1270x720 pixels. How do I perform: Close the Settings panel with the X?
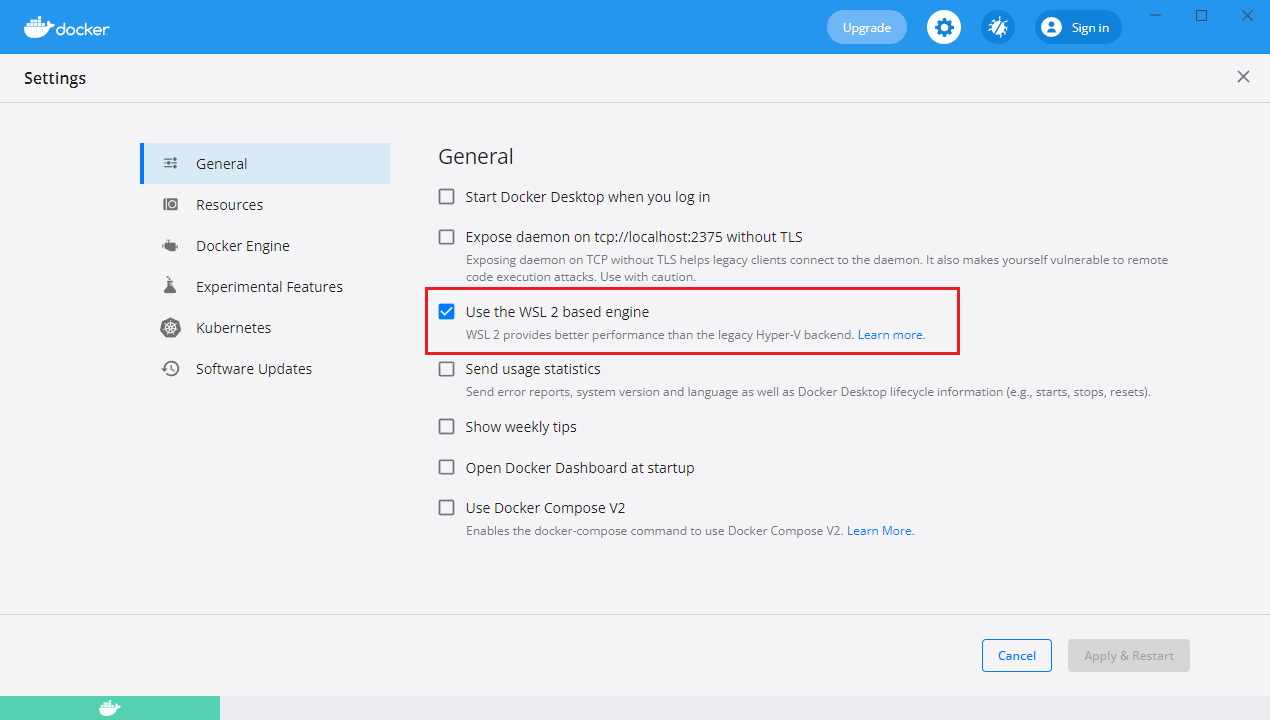pyautogui.click(x=1243, y=77)
